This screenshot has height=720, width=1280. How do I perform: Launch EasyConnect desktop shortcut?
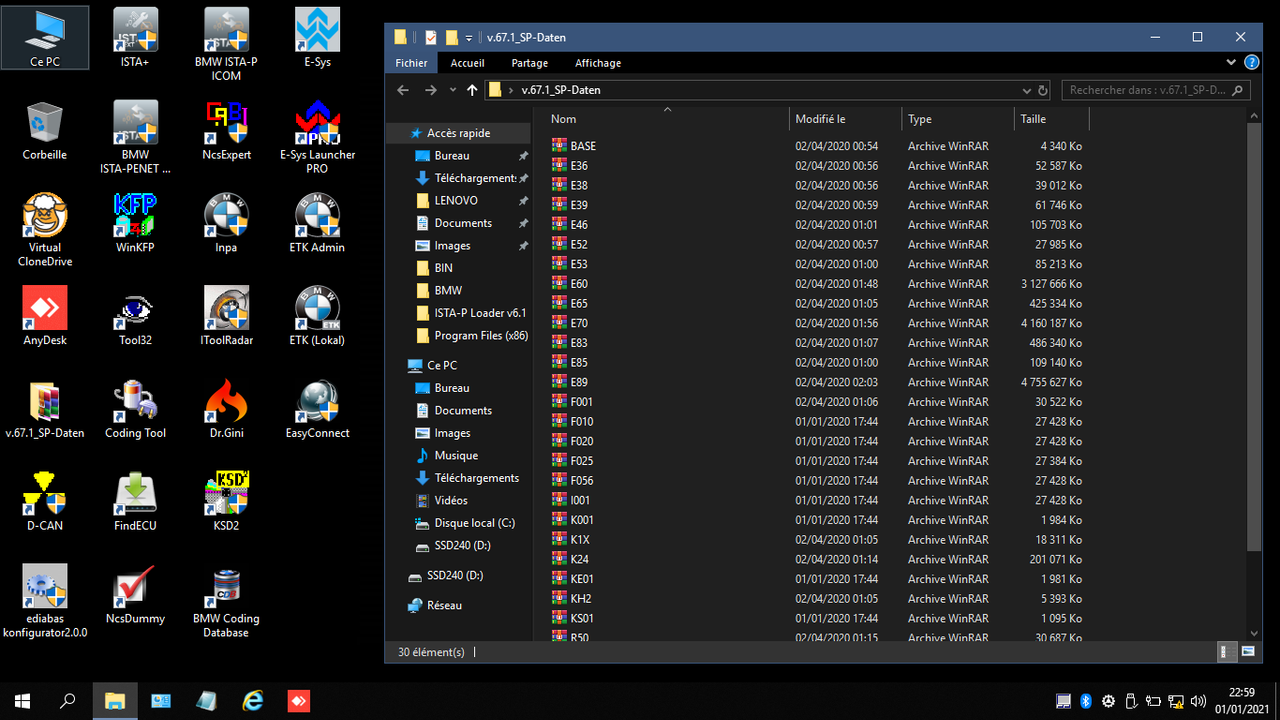coord(317,409)
